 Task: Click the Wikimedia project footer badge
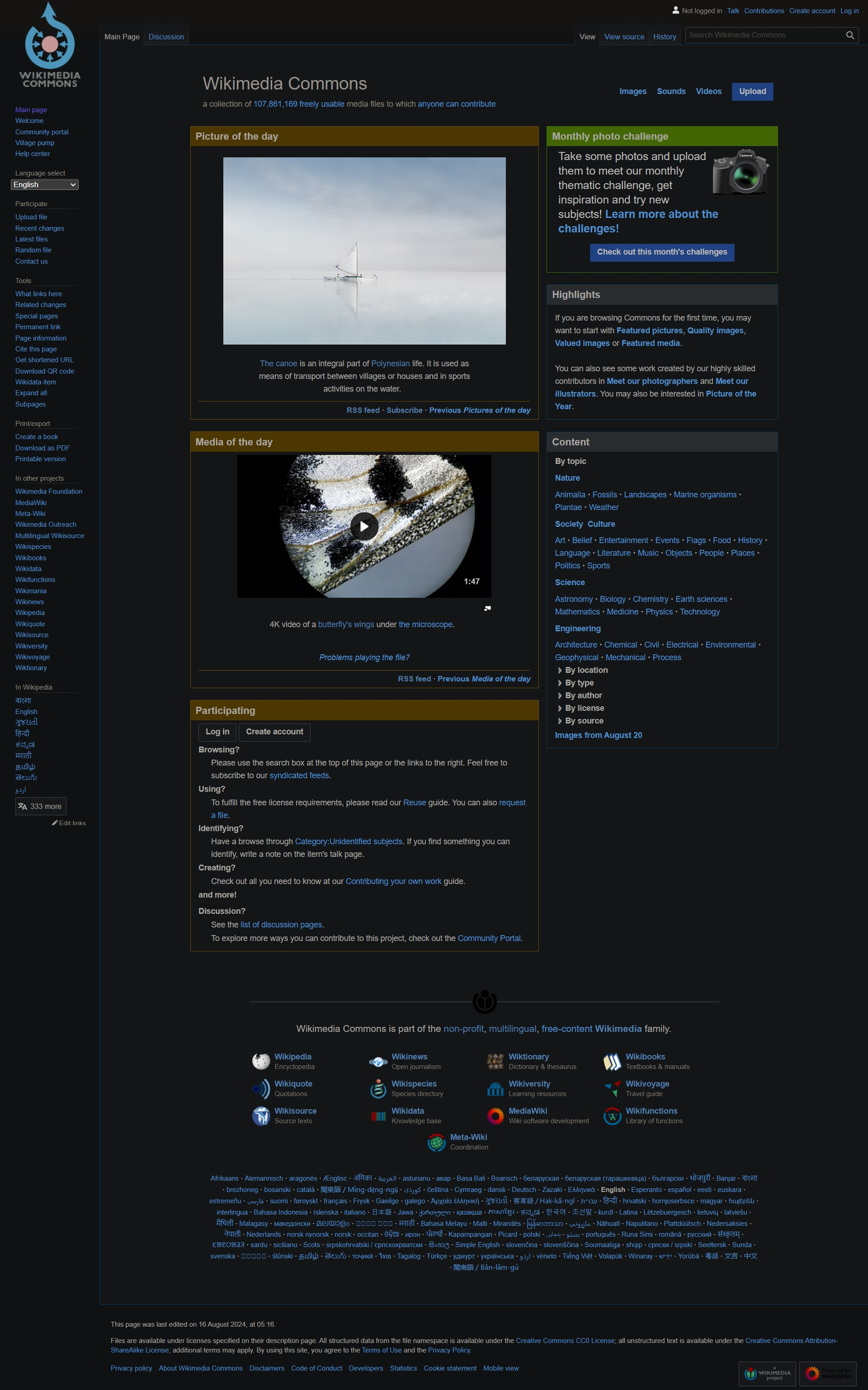pos(767,1373)
